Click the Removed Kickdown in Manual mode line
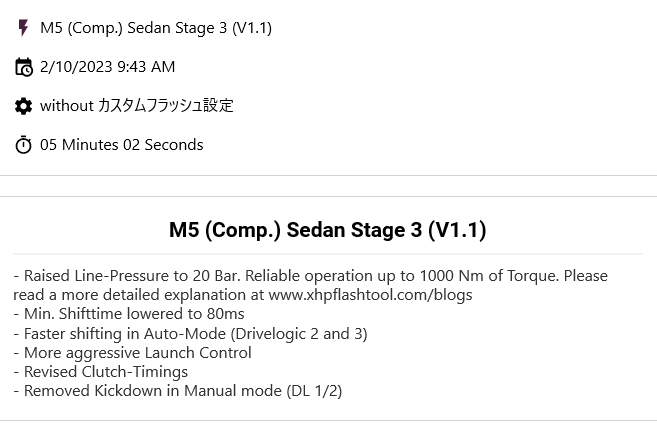The height and width of the screenshot is (438, 657). (x=178, y=391)
